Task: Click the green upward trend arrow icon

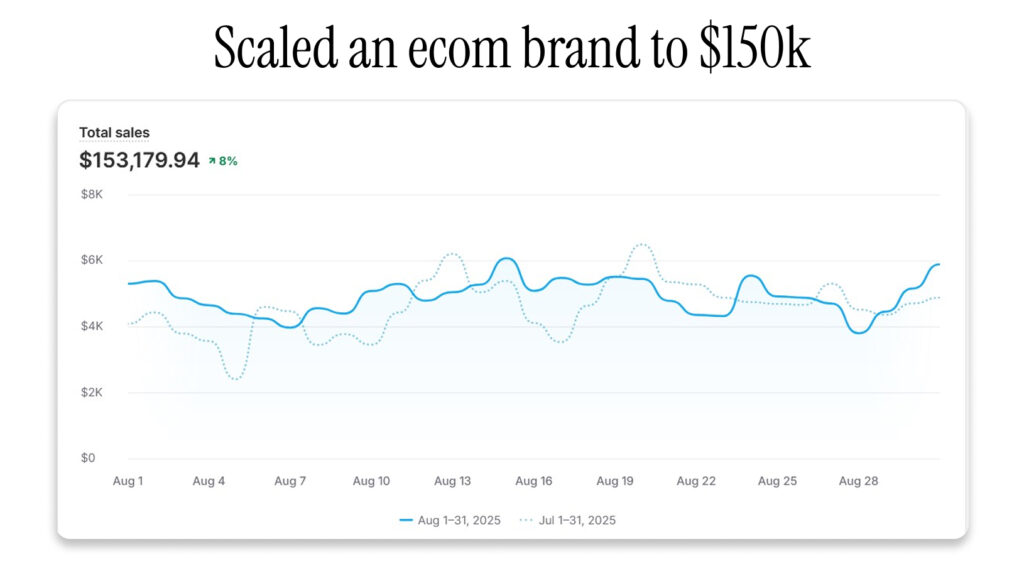Action: (212, 161)
